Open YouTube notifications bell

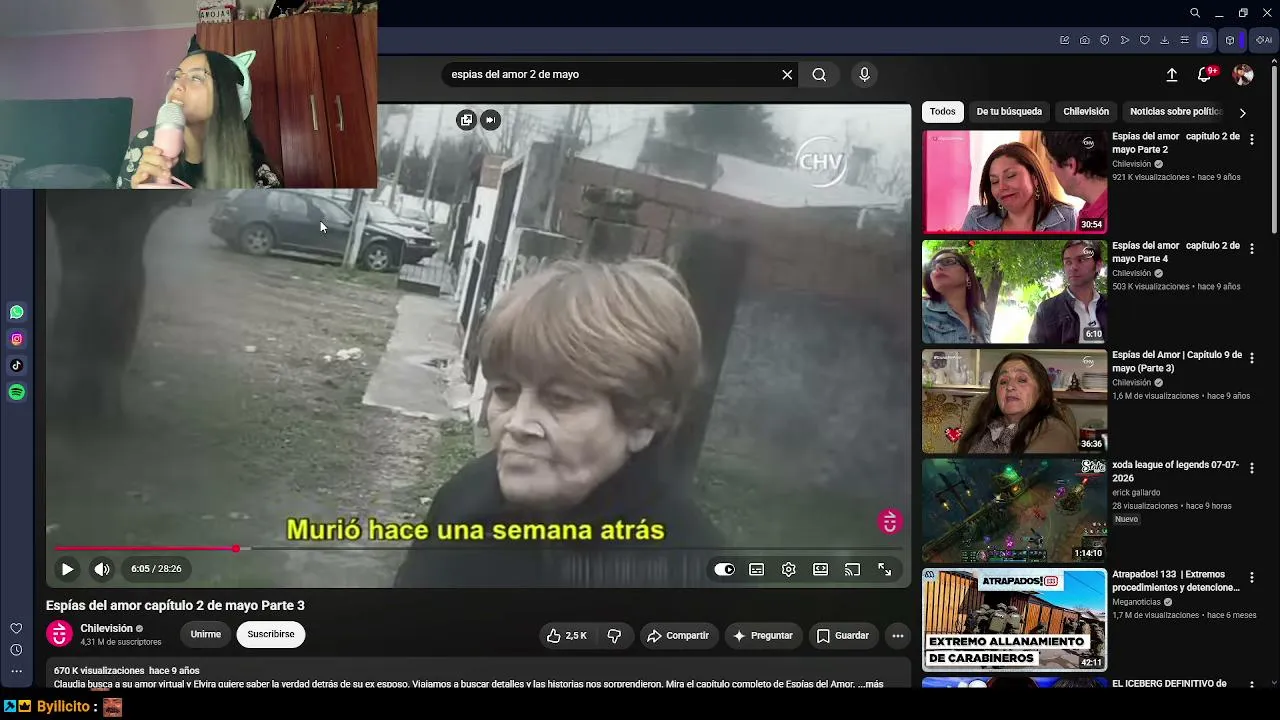pos(1205,74)
